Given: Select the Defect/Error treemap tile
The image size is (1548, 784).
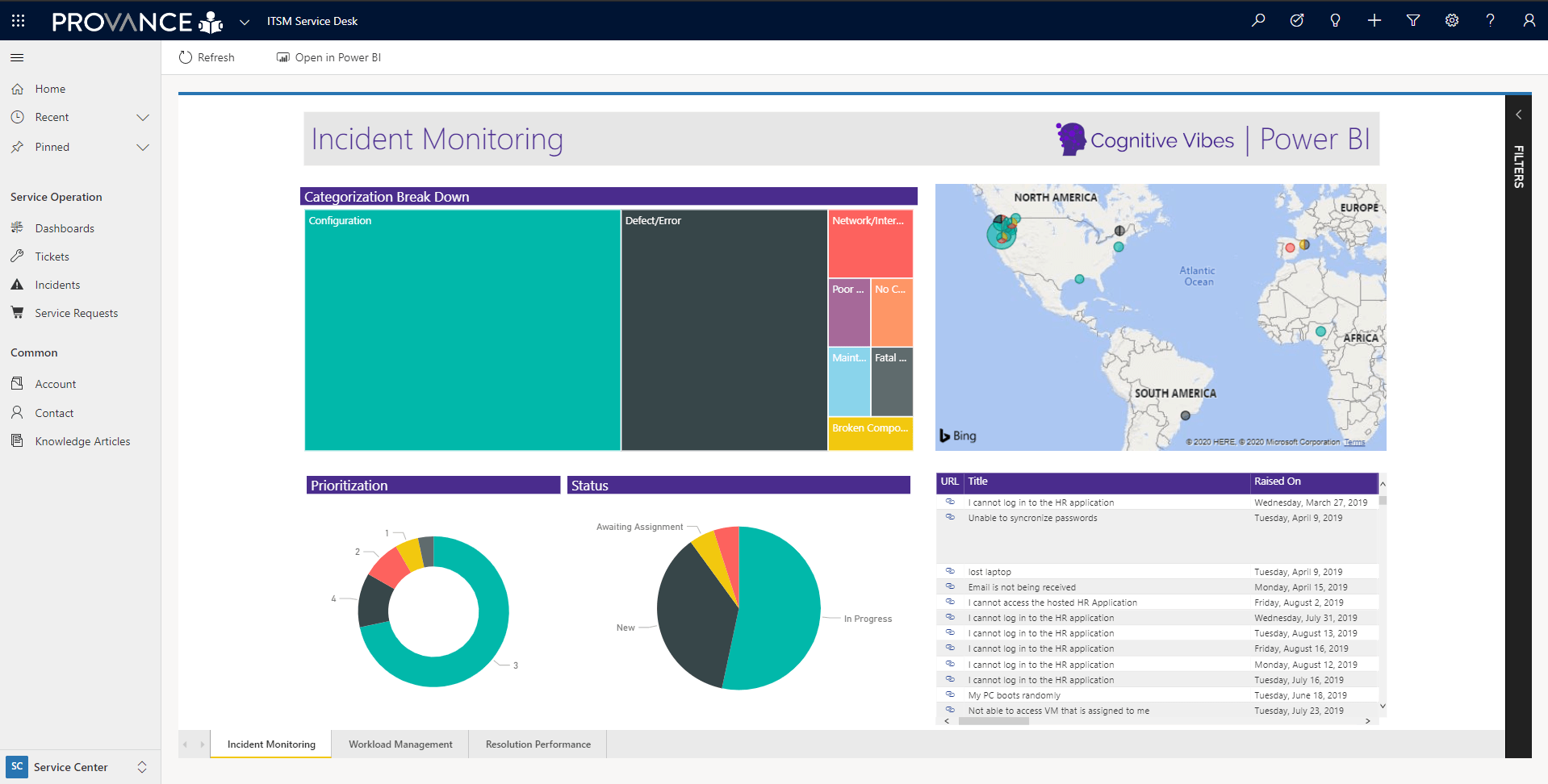Looking at the screenshot, I should pyautogui.click(x=724, y=330).
